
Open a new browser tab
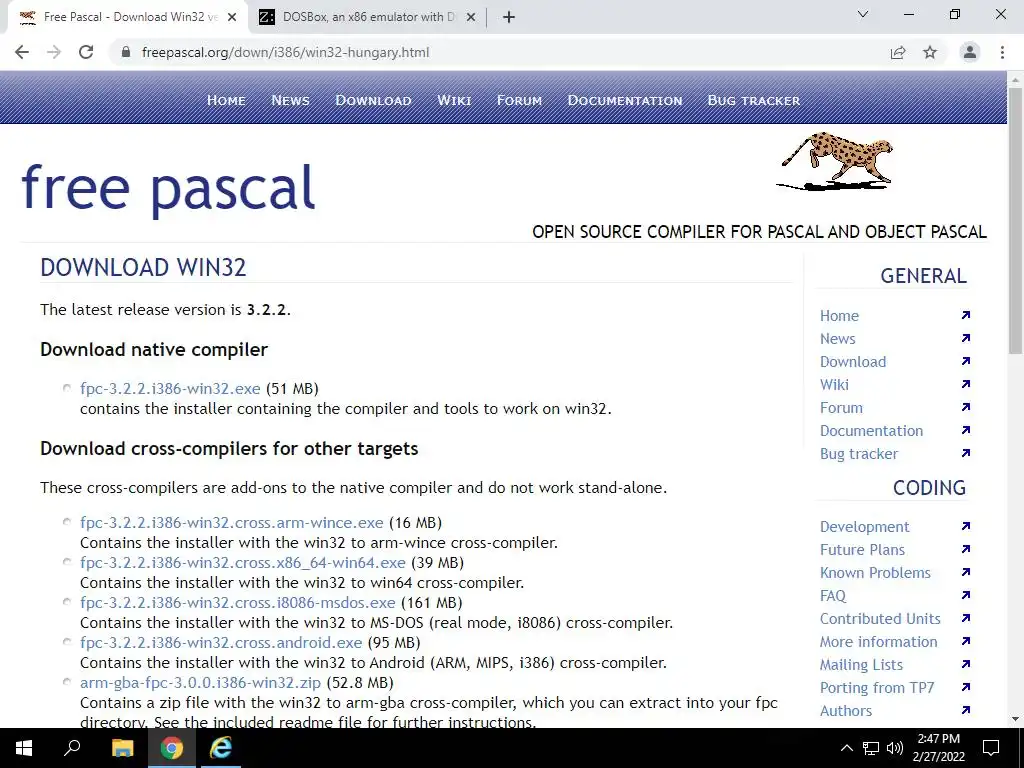[x=509, y=18]
